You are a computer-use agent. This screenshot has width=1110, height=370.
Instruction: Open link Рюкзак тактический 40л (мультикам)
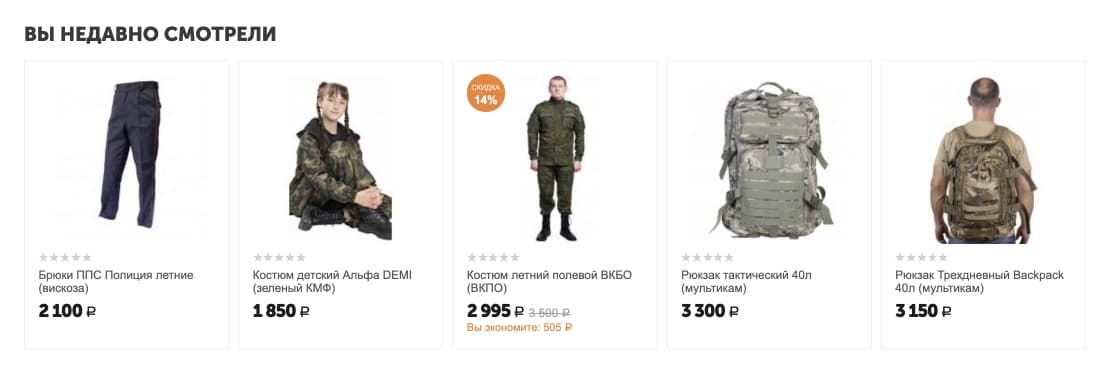pyautogui.click(x=747, y=282)
